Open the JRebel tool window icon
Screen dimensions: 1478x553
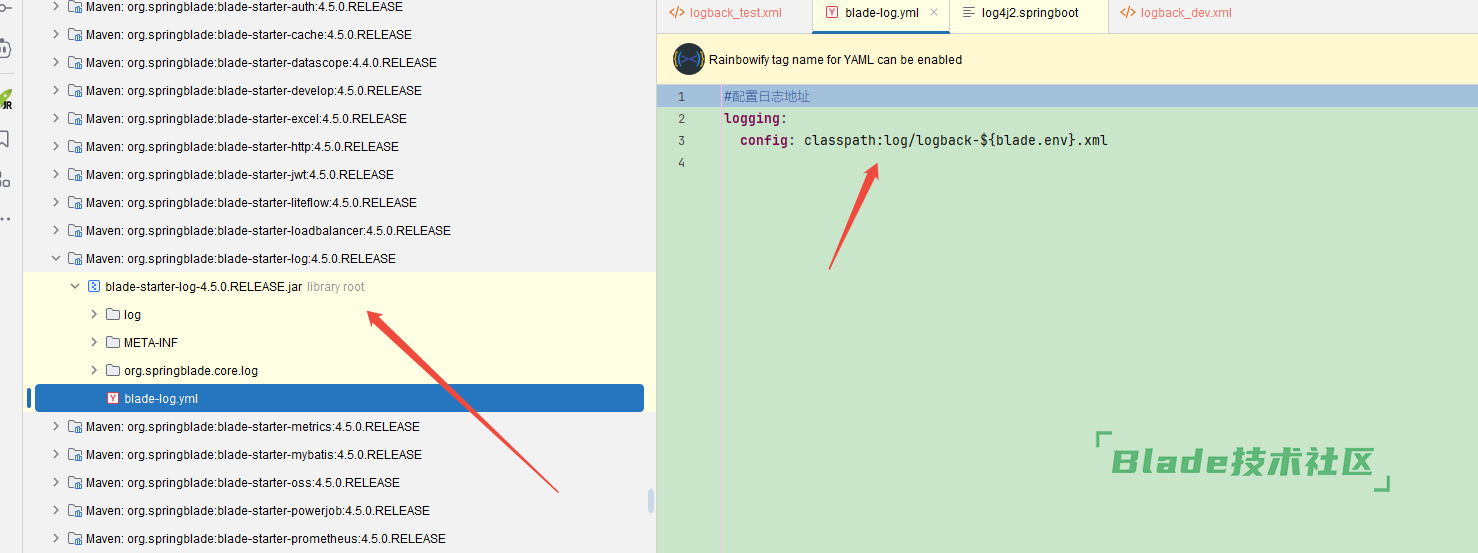pos(6,100)
